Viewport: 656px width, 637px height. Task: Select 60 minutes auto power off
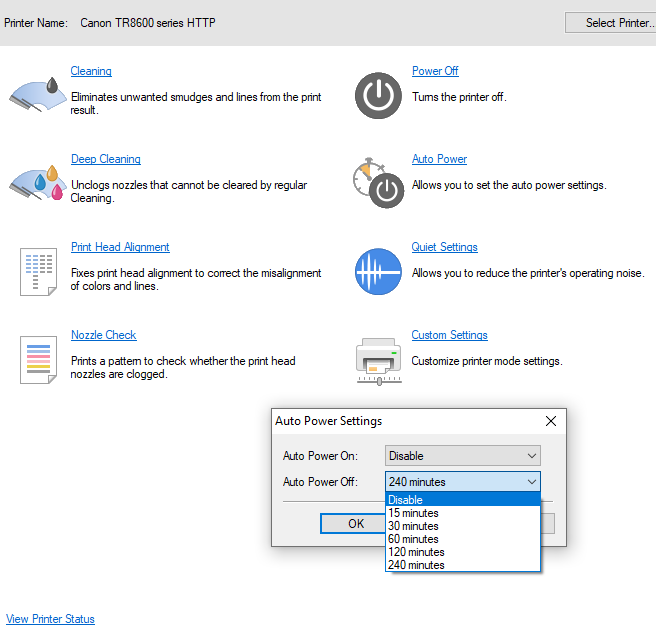(x=462, y=539)
